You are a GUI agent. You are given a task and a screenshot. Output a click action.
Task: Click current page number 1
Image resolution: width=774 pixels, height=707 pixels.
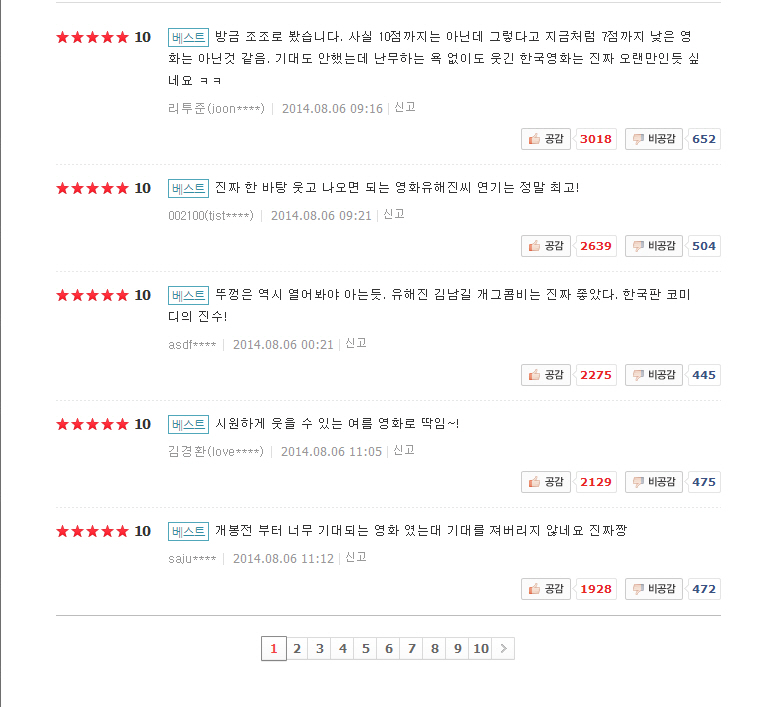tap(274, 648)
